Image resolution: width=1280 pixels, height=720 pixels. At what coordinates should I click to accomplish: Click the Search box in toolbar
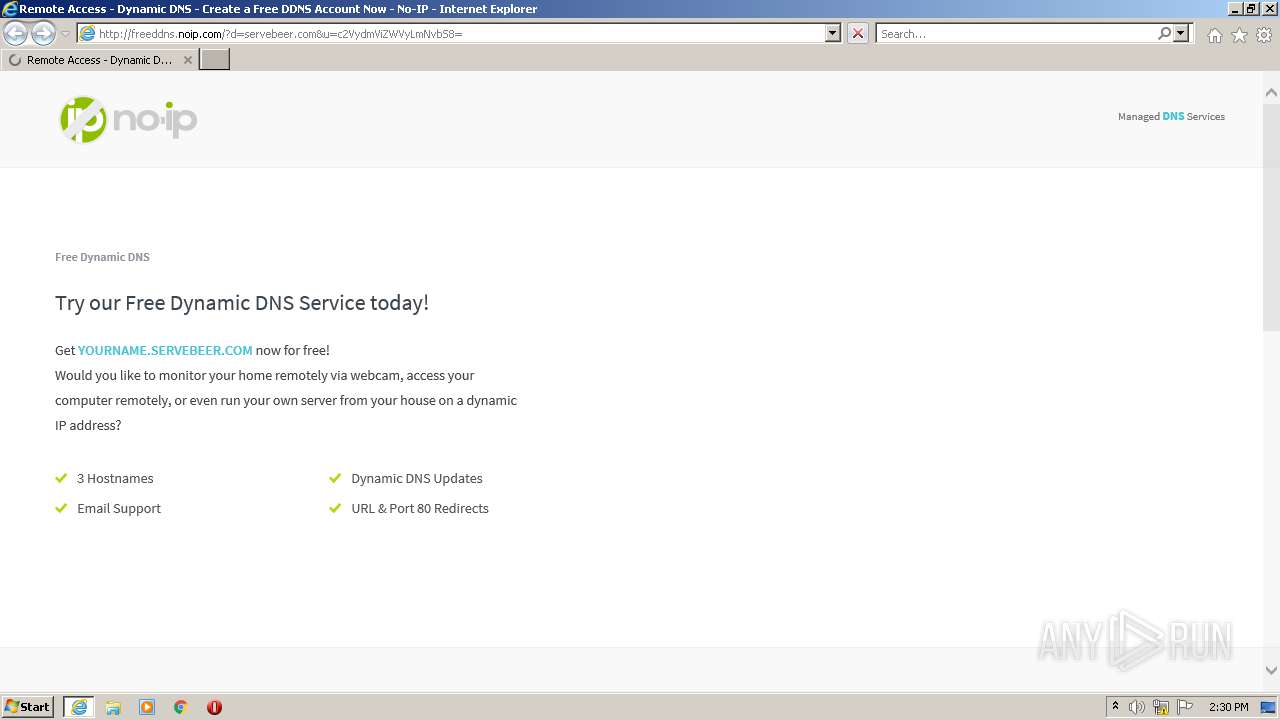tap(1016, 33)
